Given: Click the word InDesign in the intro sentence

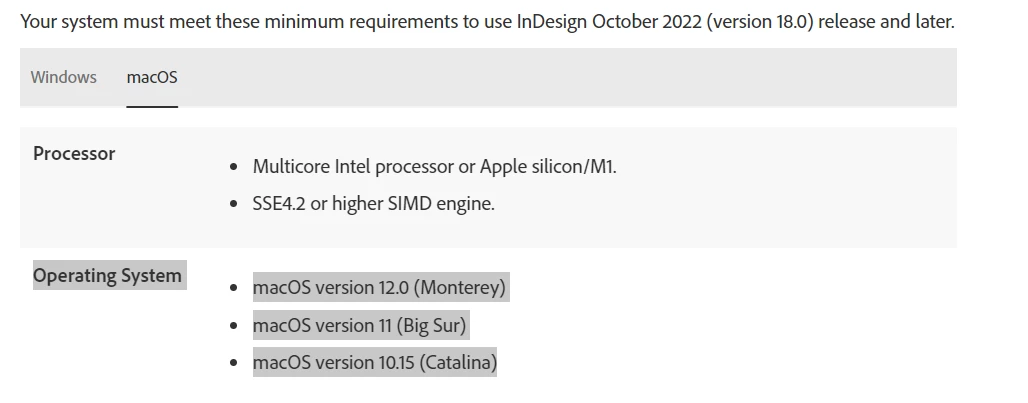Looking at the screenshot, I should pos(551,22).
